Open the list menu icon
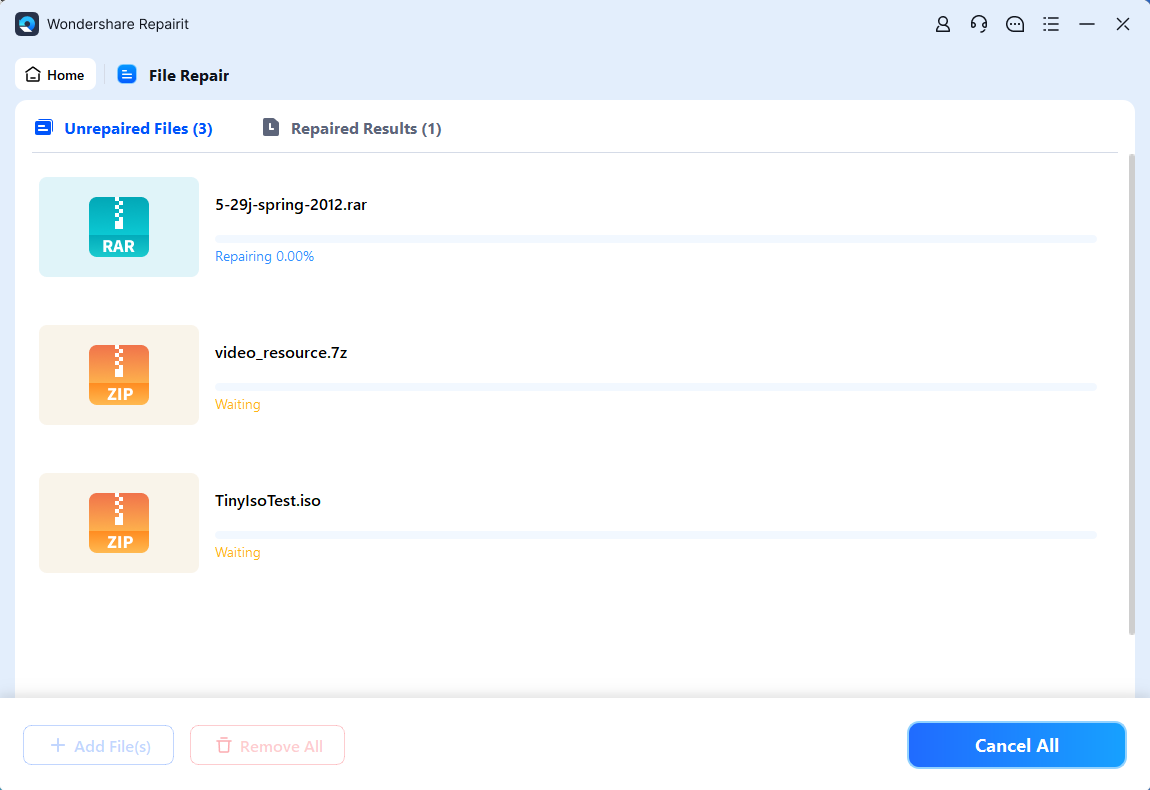 click(x=1050, y=24)
